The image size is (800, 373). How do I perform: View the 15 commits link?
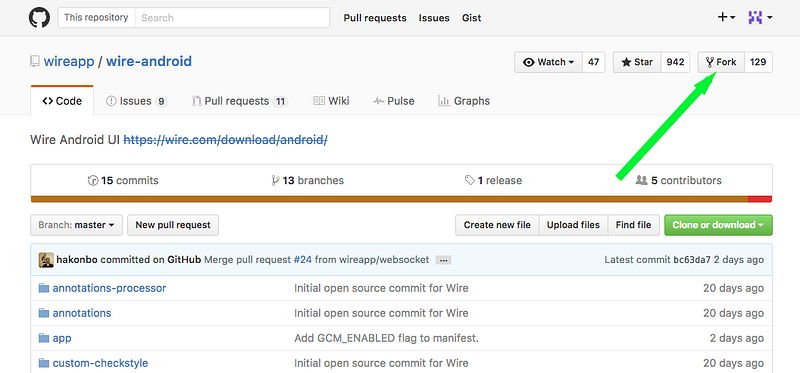click(123, 180)
